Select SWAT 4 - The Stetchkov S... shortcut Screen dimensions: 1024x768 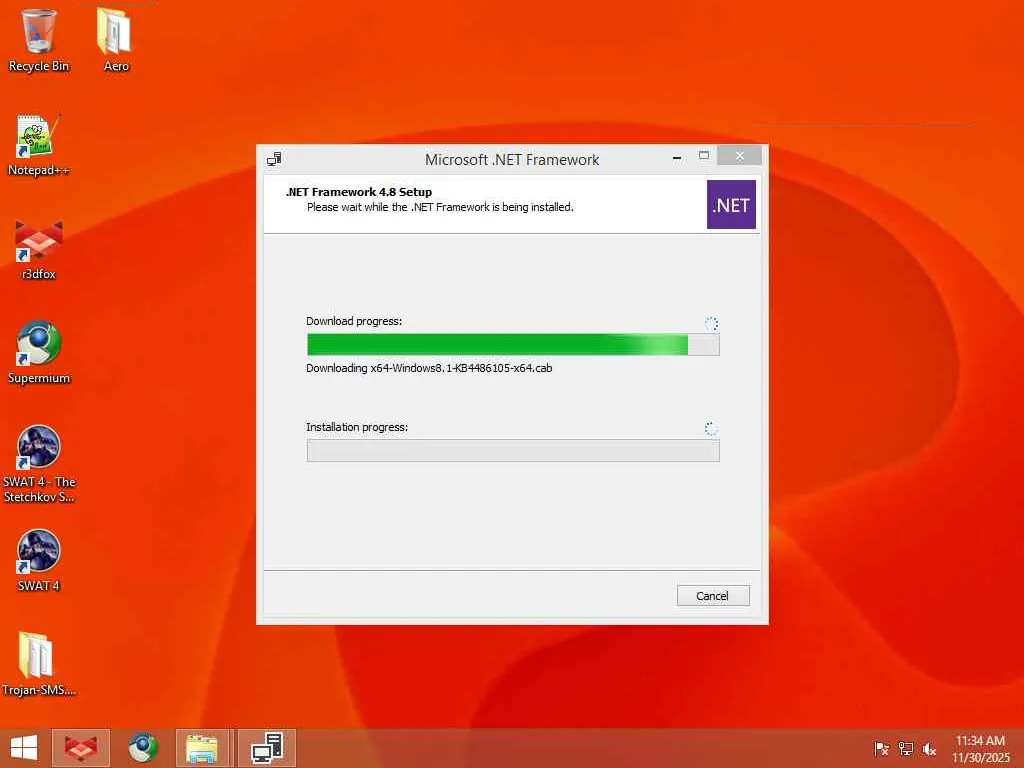(x=39, y=464)
